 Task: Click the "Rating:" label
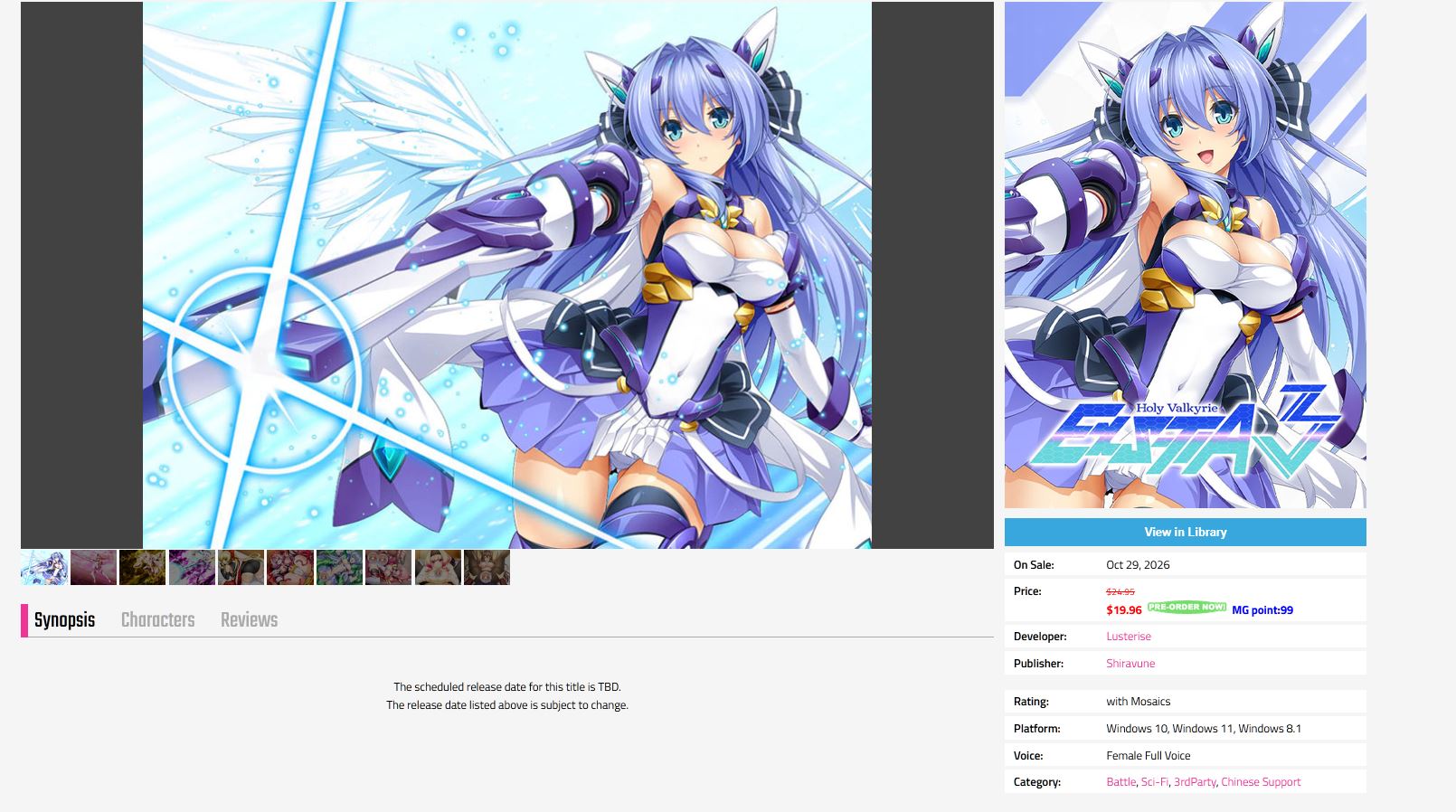[1031, 701]
